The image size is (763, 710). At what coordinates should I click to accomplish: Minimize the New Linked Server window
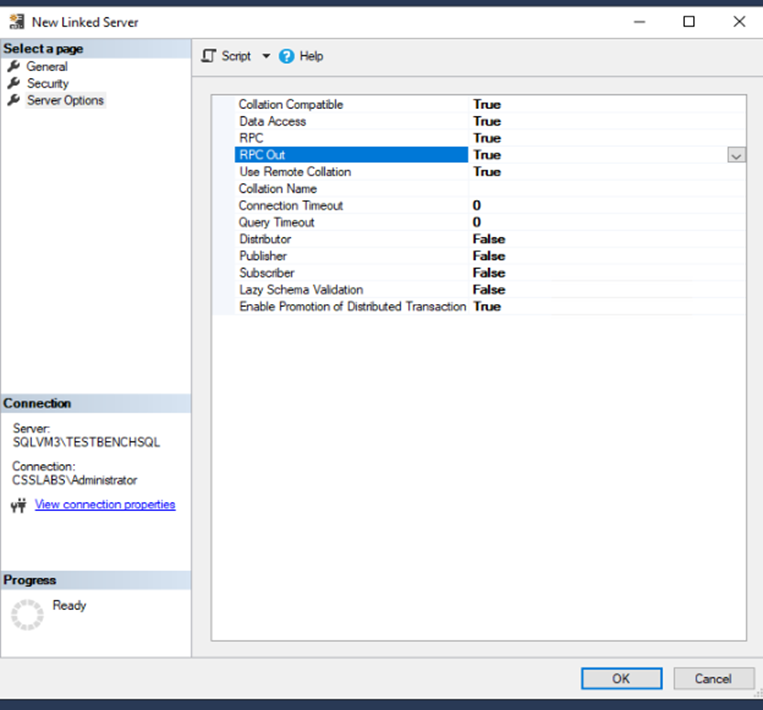pyautogui.click(x=639, y=21)
